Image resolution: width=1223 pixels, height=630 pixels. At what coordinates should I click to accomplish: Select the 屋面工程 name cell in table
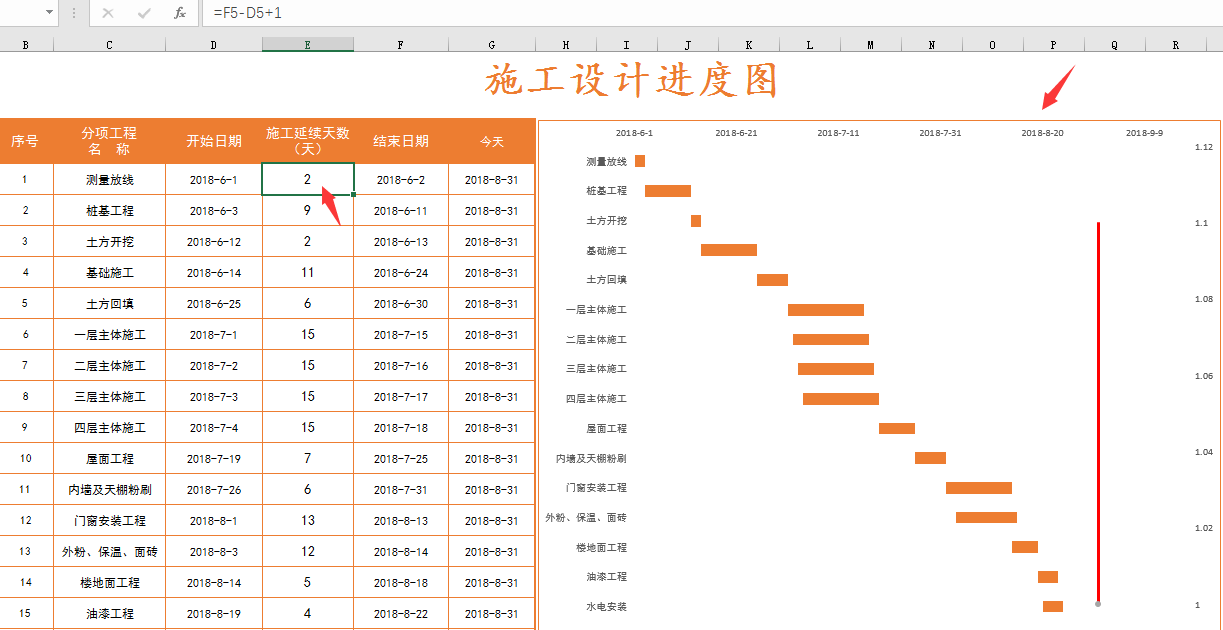coord(109,459)
